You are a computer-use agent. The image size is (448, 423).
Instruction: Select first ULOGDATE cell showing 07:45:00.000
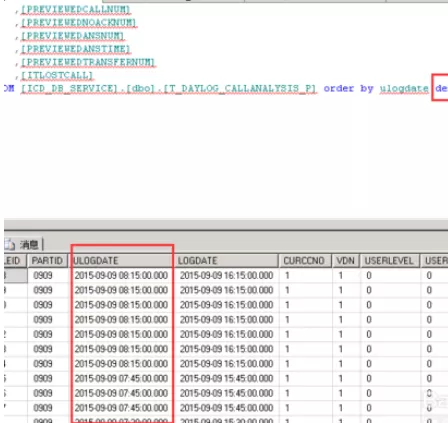121,379
